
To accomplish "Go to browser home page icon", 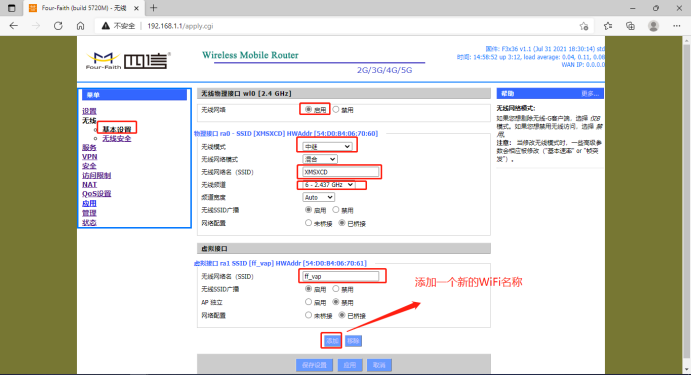I will [x=80, y=26].
